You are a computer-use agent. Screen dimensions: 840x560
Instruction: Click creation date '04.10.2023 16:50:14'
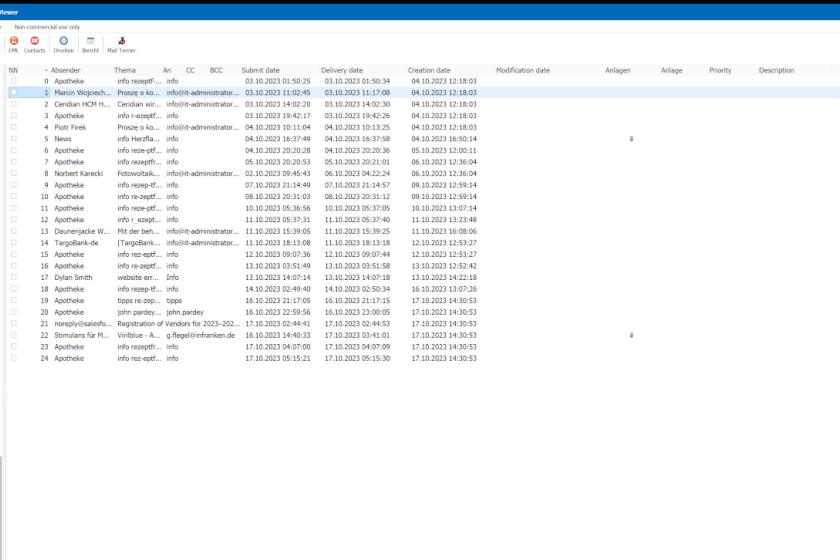tap(444, 139)
